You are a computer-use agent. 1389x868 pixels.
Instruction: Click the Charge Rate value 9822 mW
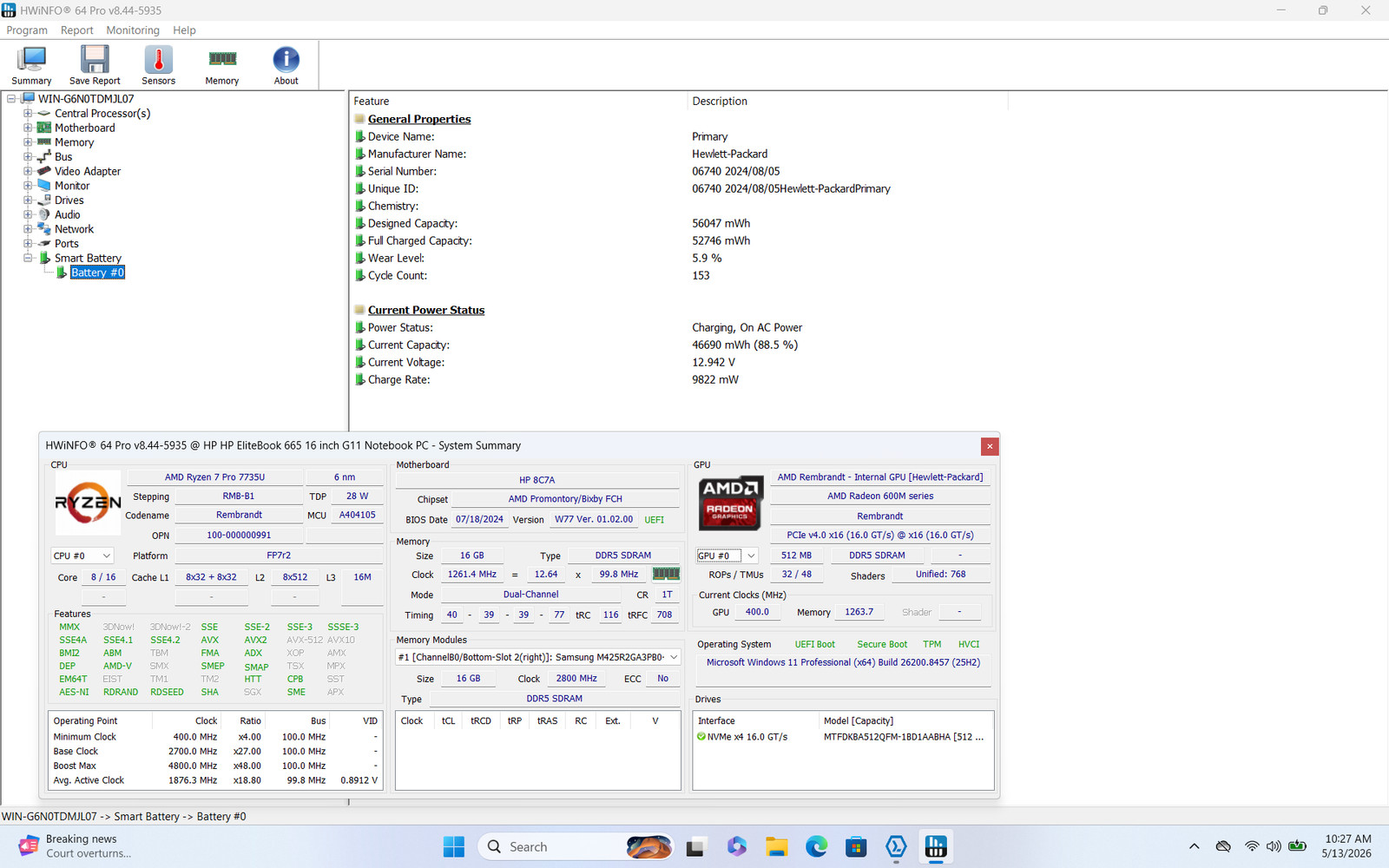pyautogui.click(x=715, y=379)
